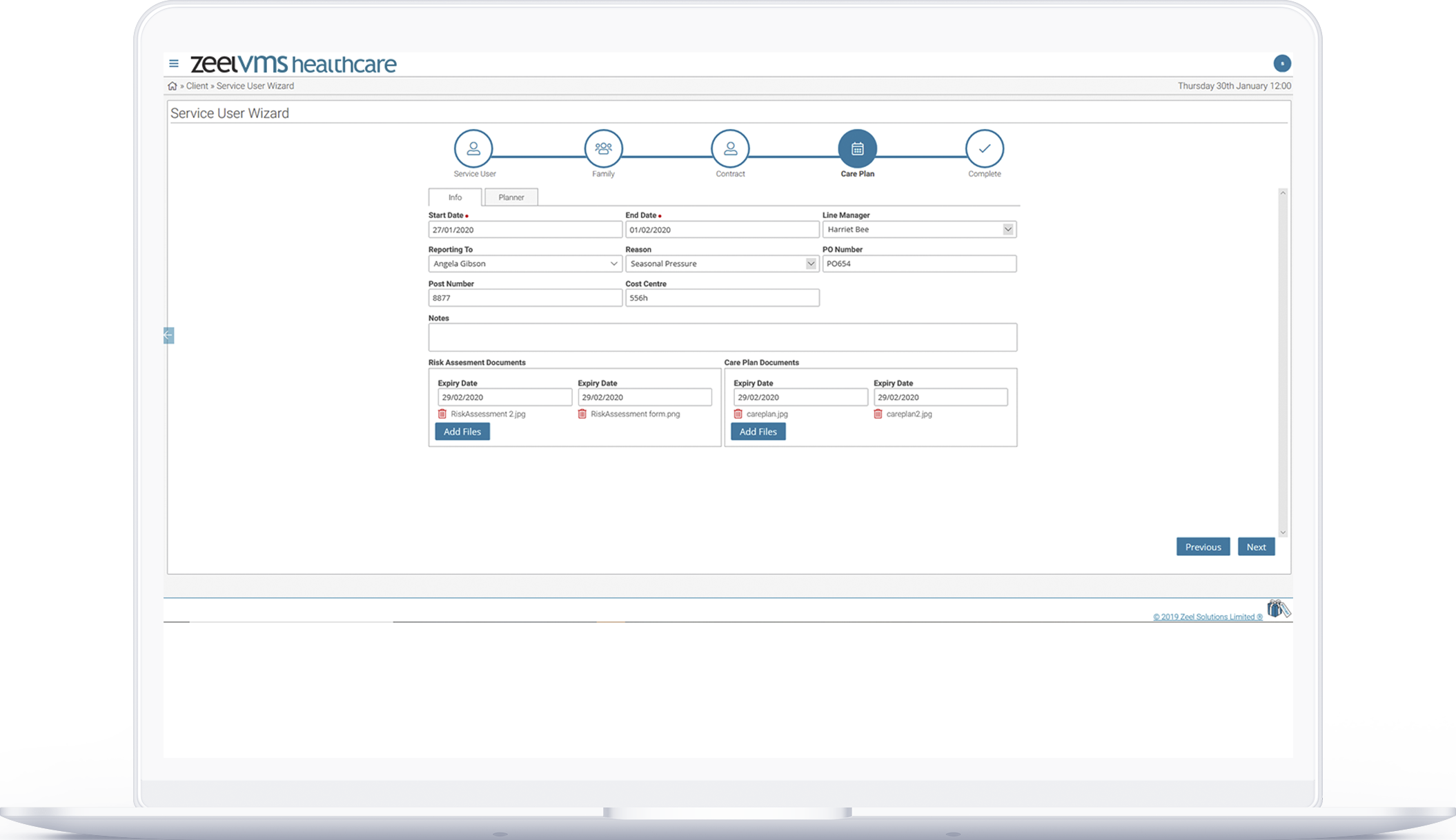The height and width of the screenshot is (840, 1456).
Task: Delete RiskAssessment 2.jpg via trash icon
Action: (443, 414)
